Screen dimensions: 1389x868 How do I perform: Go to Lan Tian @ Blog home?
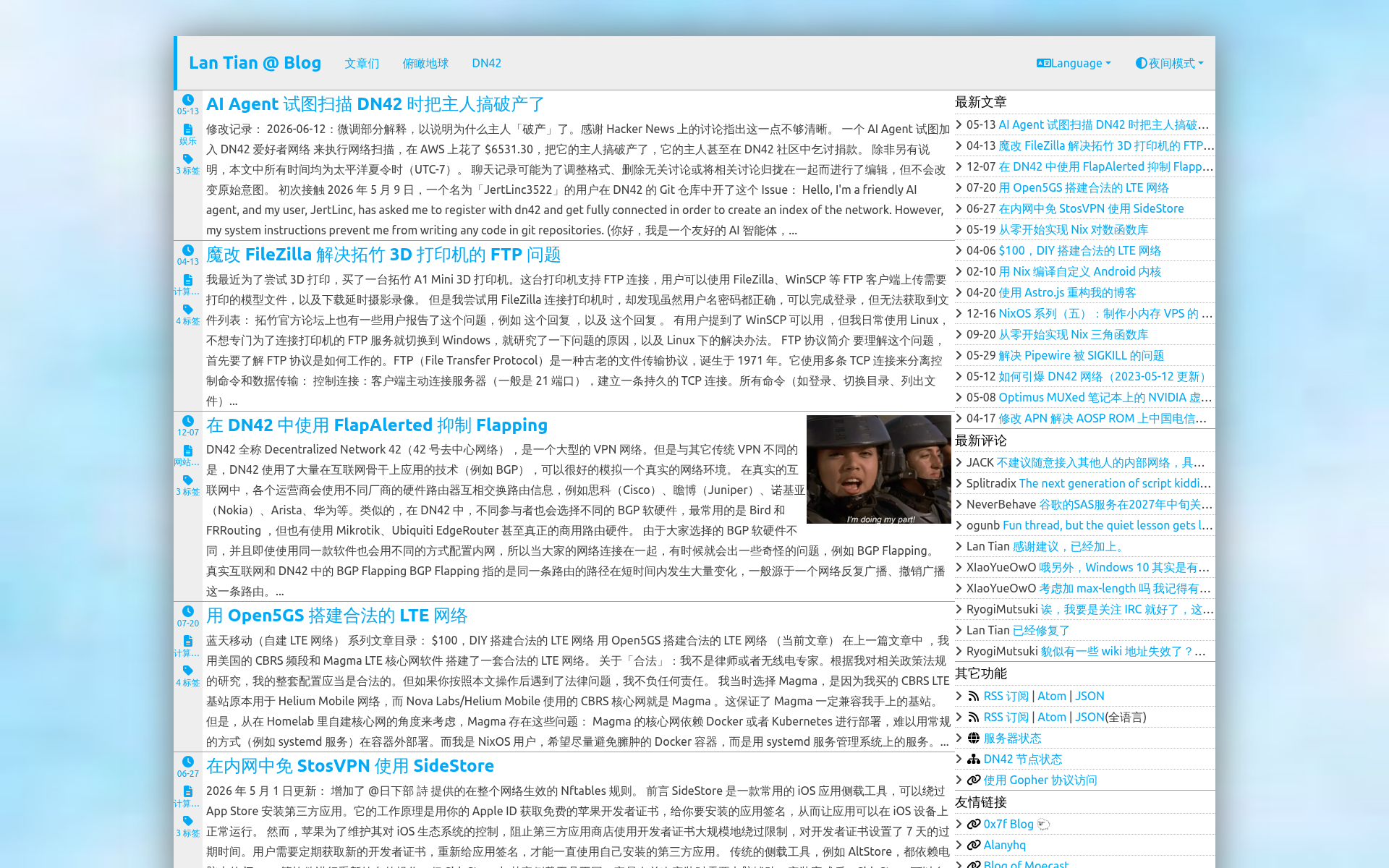255,63
